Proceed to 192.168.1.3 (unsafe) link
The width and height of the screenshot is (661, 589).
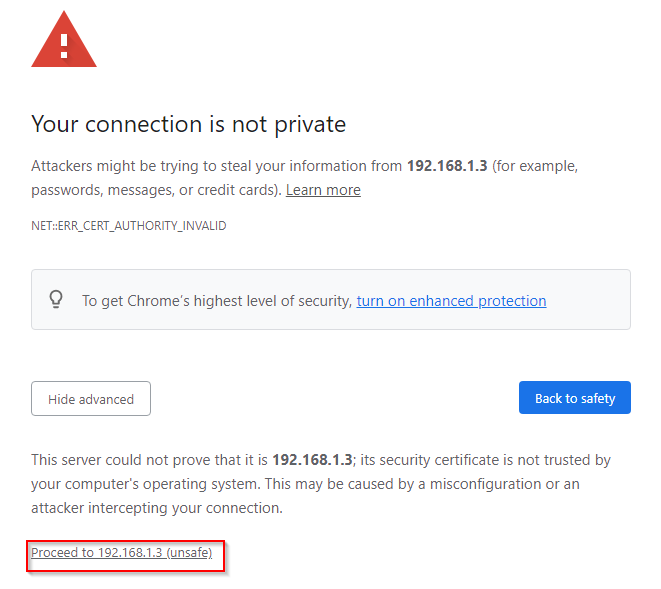pyautogui.click(x=121, y=552)
